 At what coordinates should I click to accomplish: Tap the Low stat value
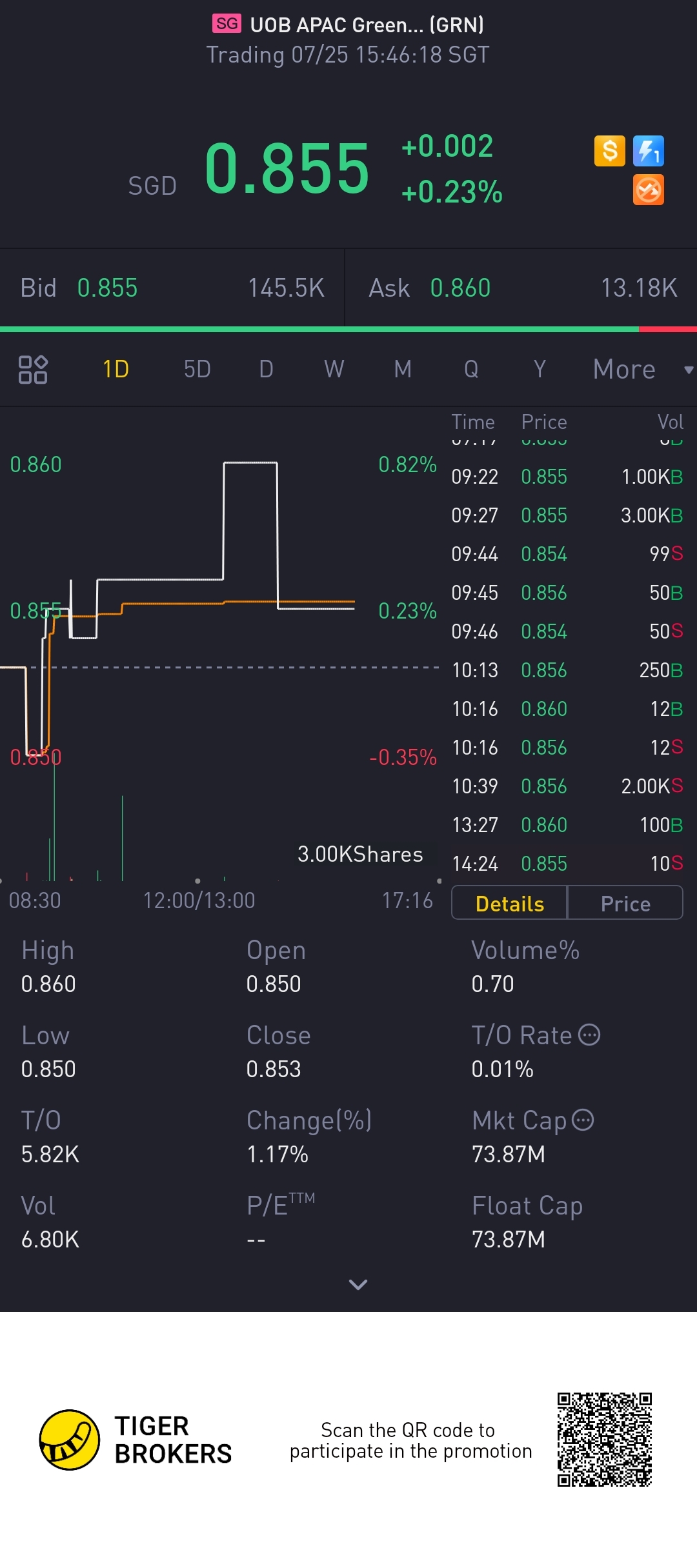48,1069
